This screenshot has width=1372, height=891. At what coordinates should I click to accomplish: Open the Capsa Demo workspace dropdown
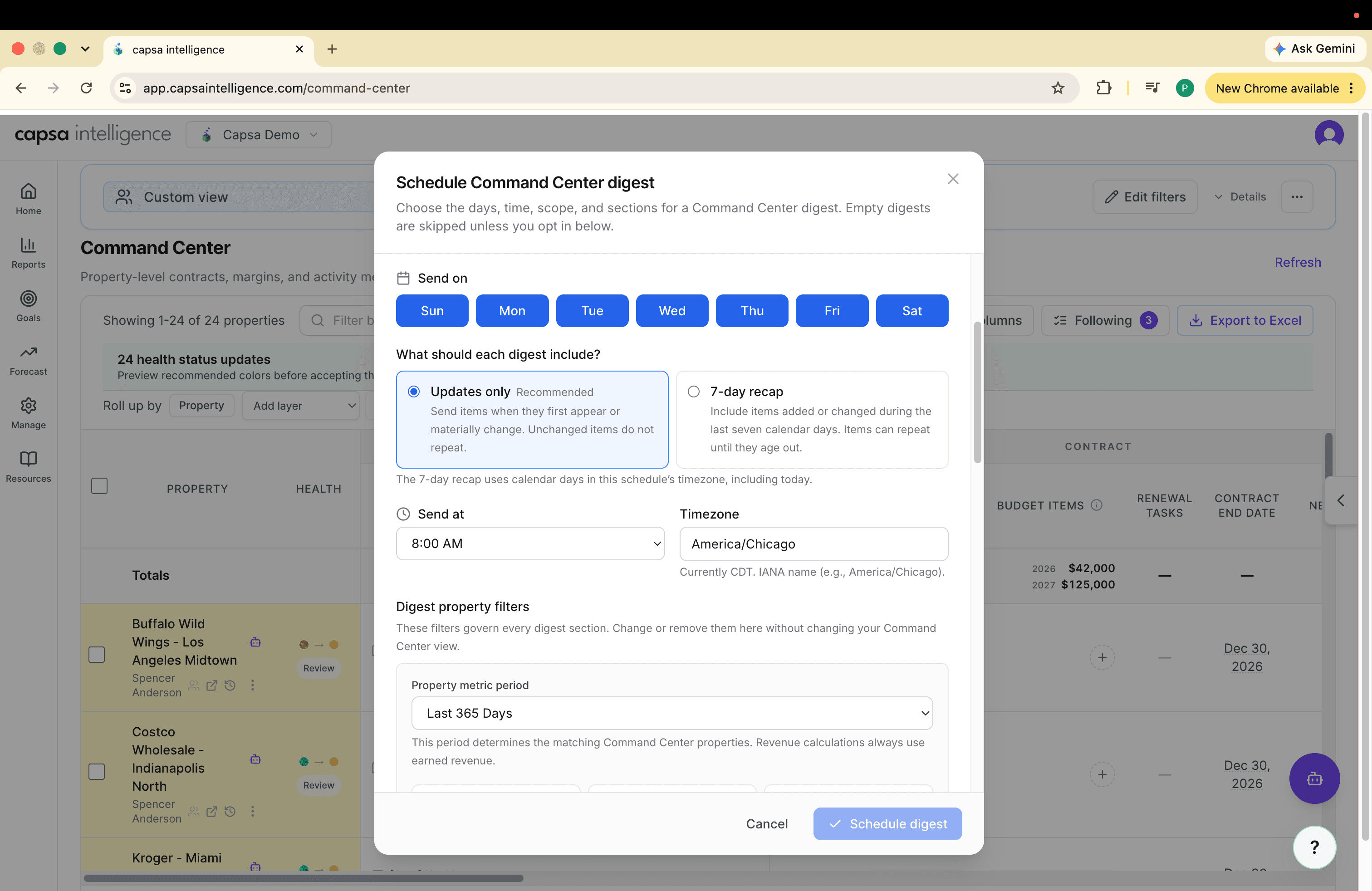[x=258, y=134]
